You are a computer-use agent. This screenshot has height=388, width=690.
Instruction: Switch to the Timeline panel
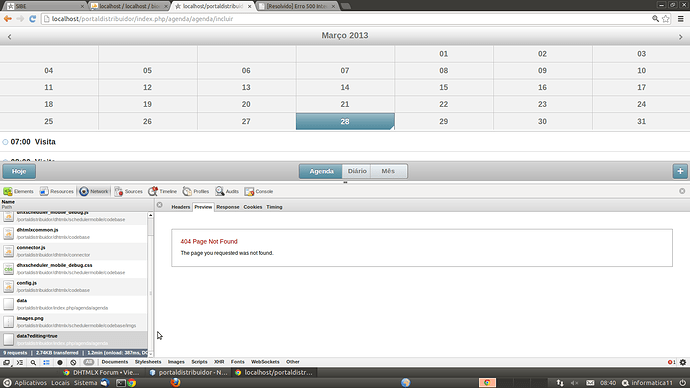coord(162,191)
